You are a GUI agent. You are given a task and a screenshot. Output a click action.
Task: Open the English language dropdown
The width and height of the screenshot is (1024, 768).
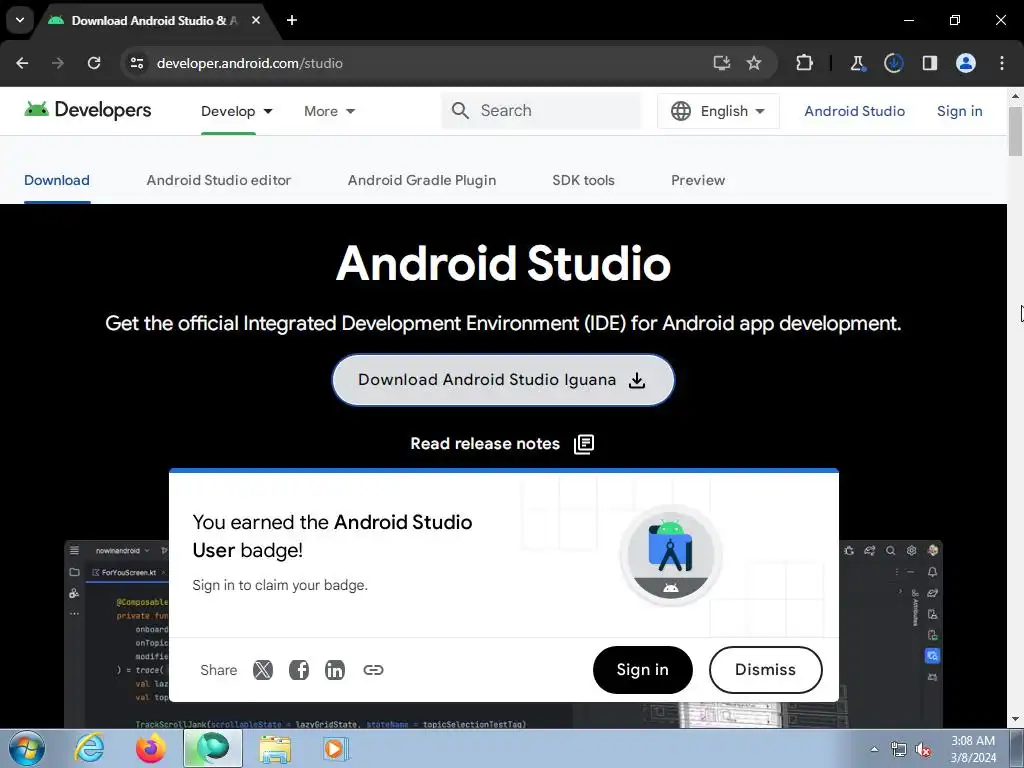(718, 111)
